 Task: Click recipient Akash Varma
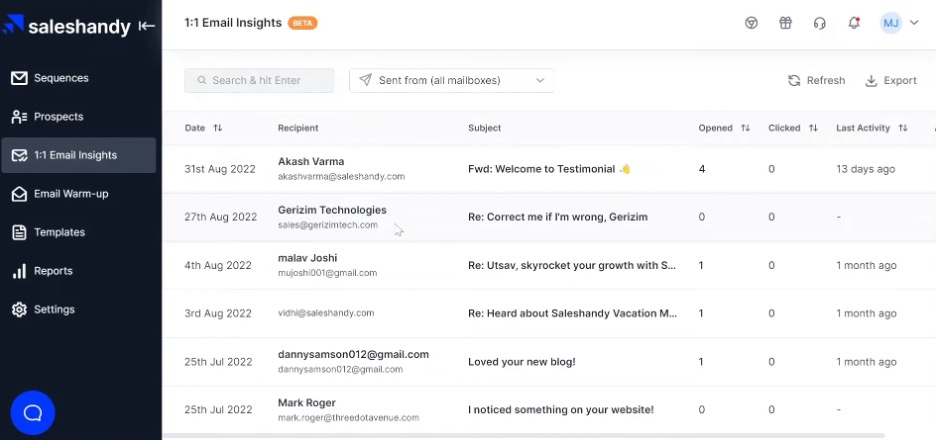[311, 162]
